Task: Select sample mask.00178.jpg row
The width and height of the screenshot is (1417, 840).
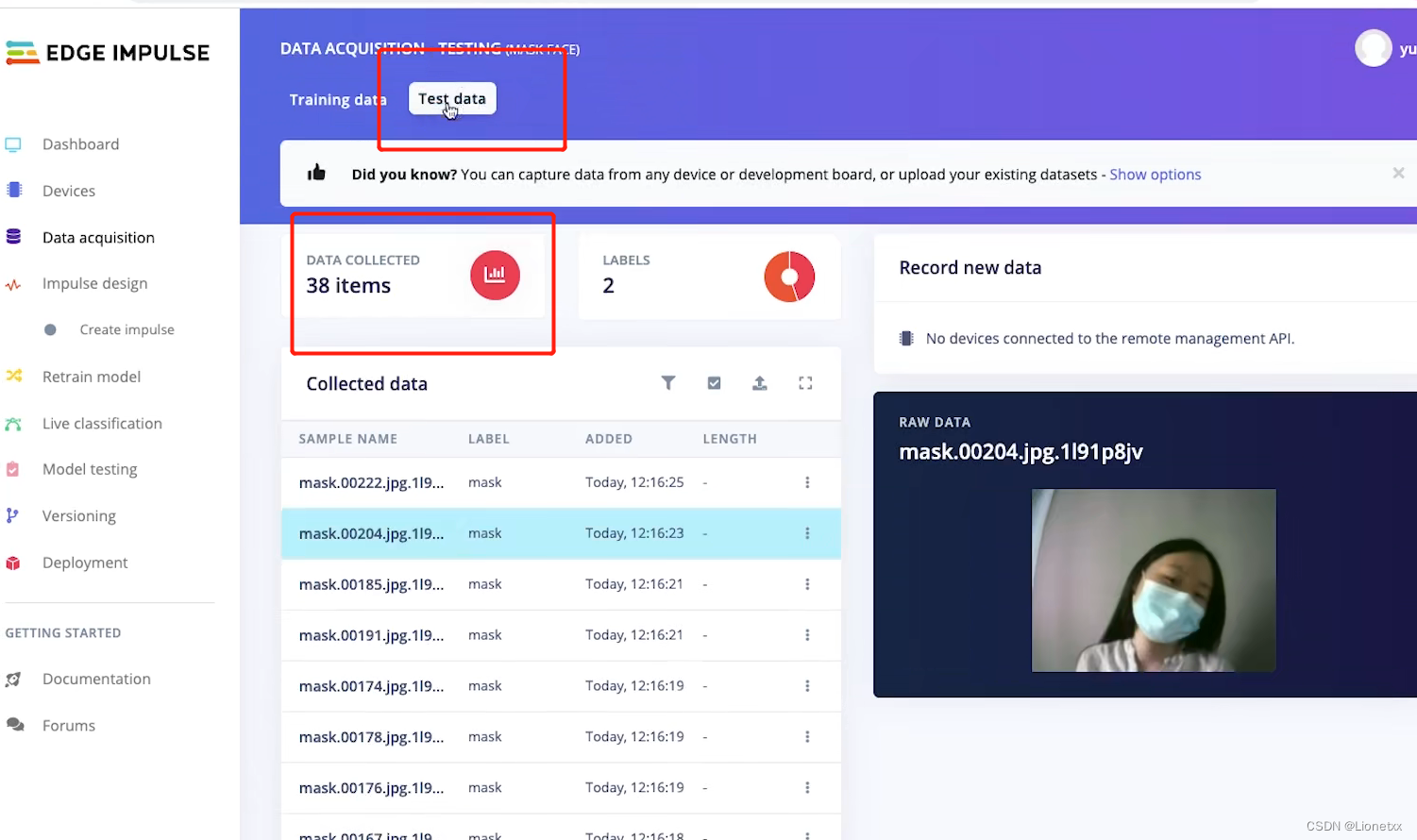Action: tap(561, 737)
